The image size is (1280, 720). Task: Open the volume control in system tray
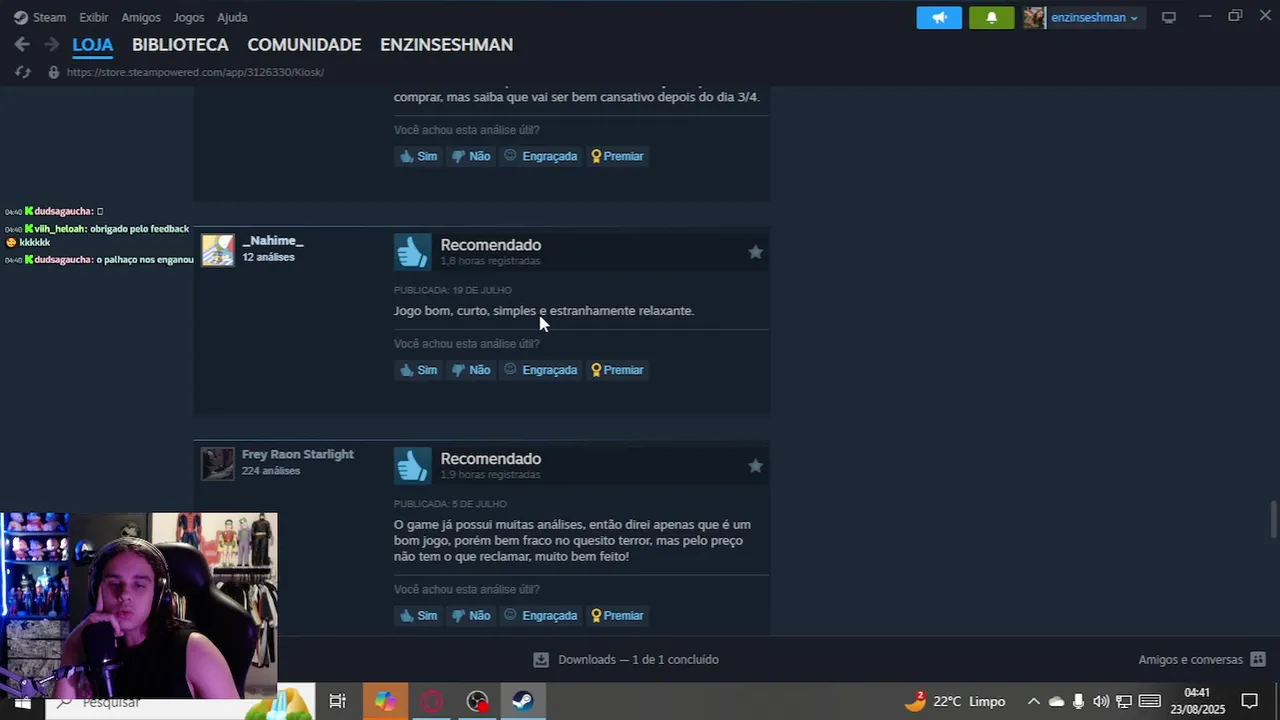pyautogui.click(x=1101, y=701)
